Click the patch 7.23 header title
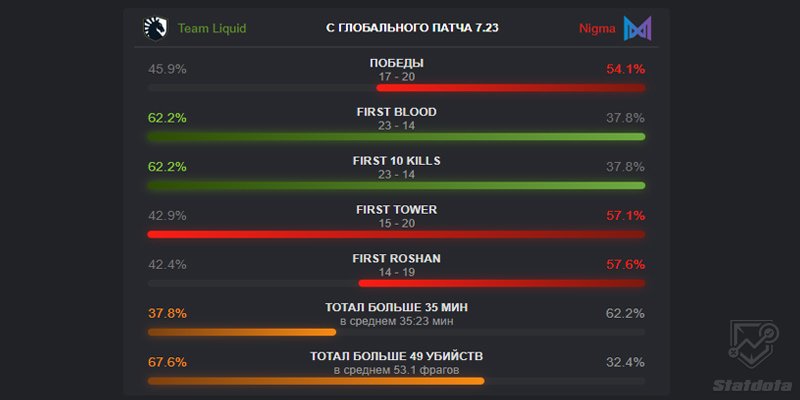This screenshot has width=800, height=400. pyautogui.click(x=412, y=28)
